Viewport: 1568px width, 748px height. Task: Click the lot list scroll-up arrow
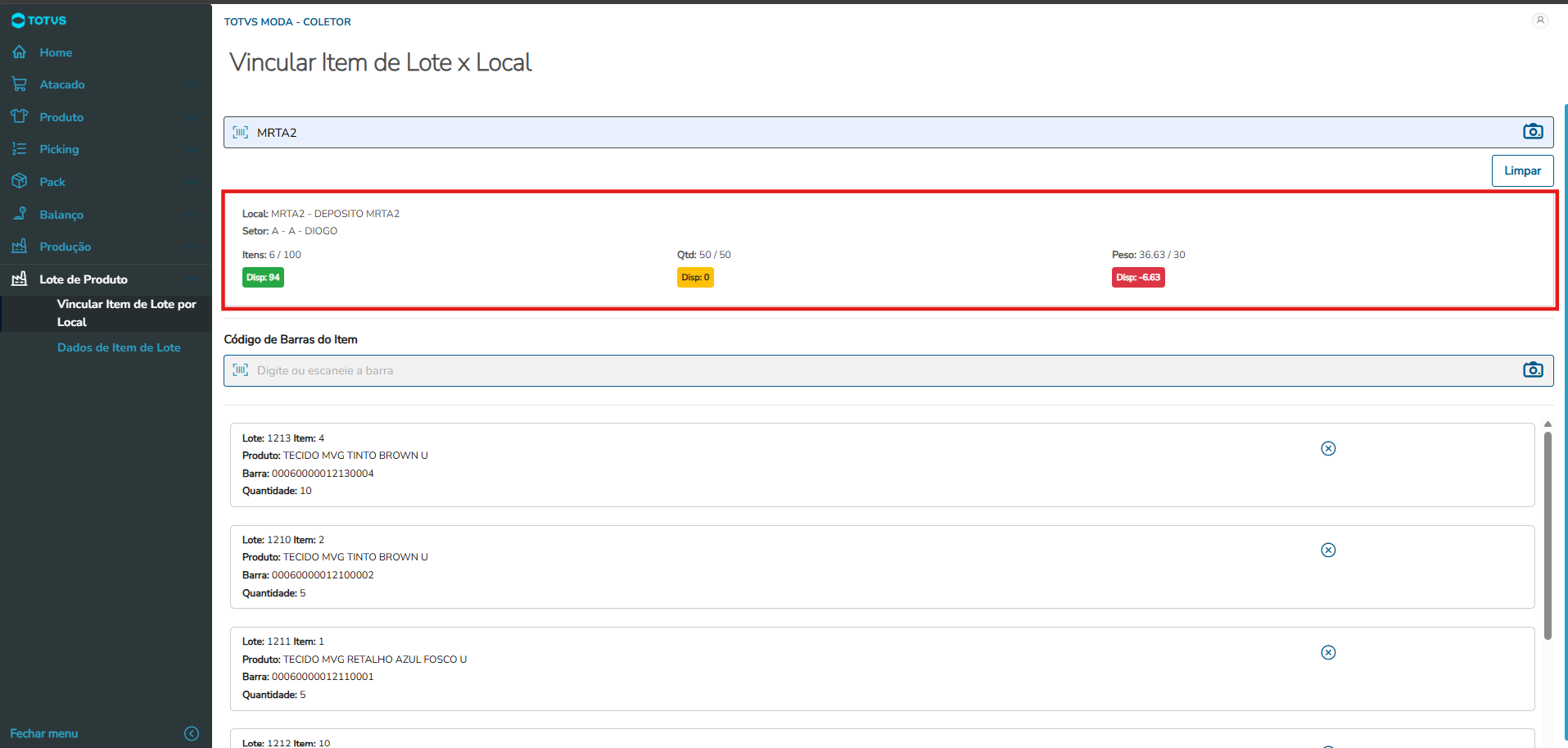click(1548, 424)
